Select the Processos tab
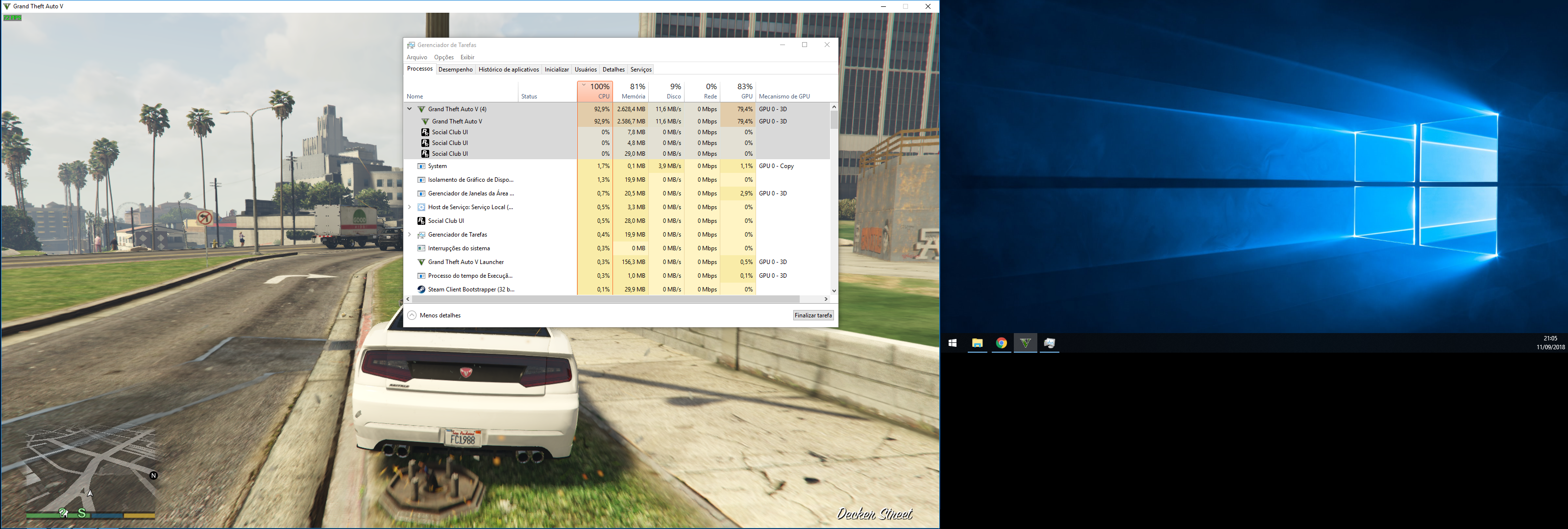This screenshot has width=1568, height=529. point(420,69)
